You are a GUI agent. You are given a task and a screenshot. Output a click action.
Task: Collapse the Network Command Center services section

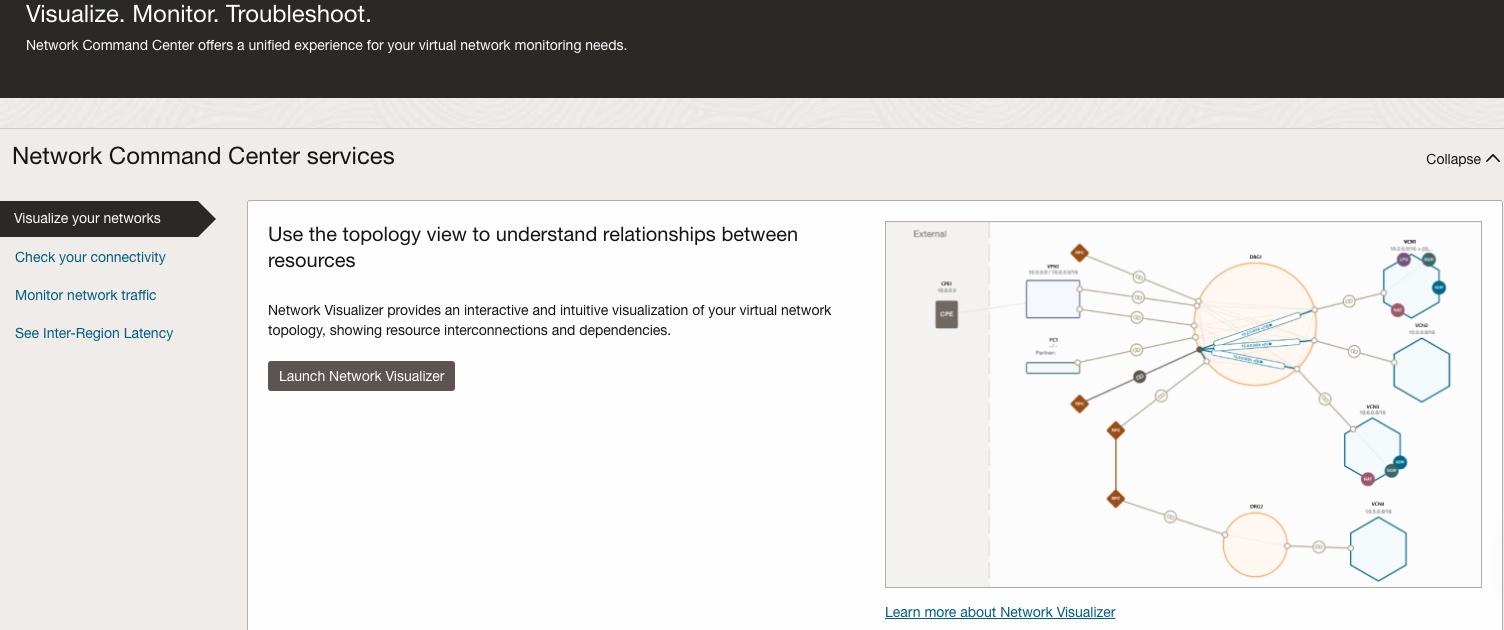coord(1462,159)
